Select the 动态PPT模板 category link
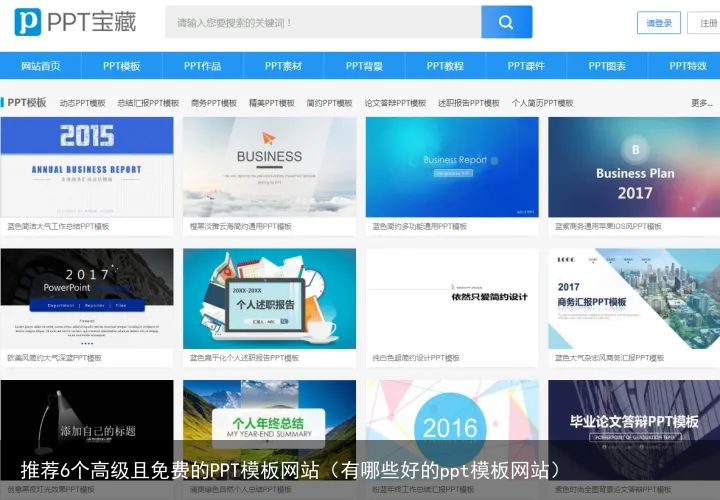 83,103
